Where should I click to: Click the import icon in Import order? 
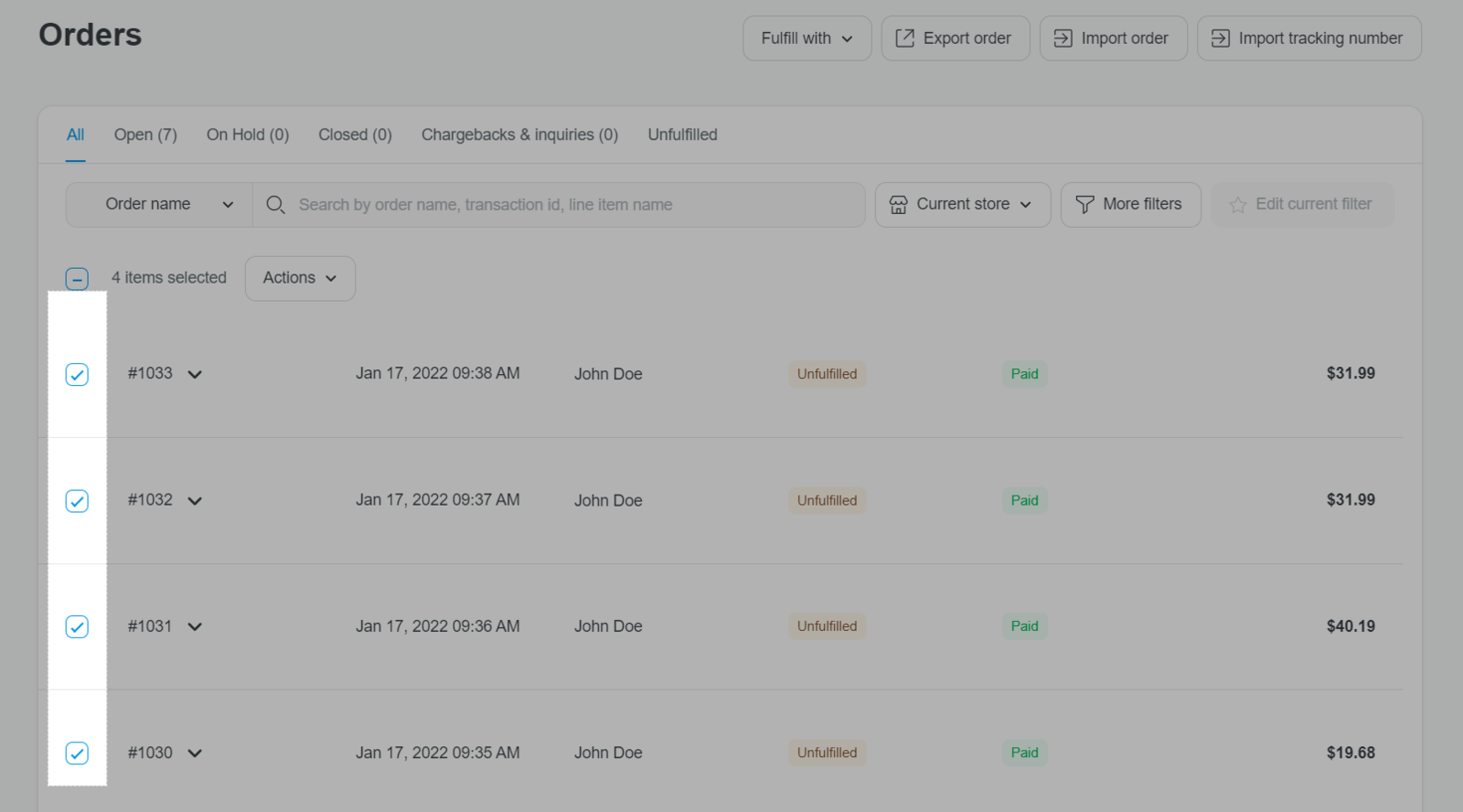(x=1063, y=38)
